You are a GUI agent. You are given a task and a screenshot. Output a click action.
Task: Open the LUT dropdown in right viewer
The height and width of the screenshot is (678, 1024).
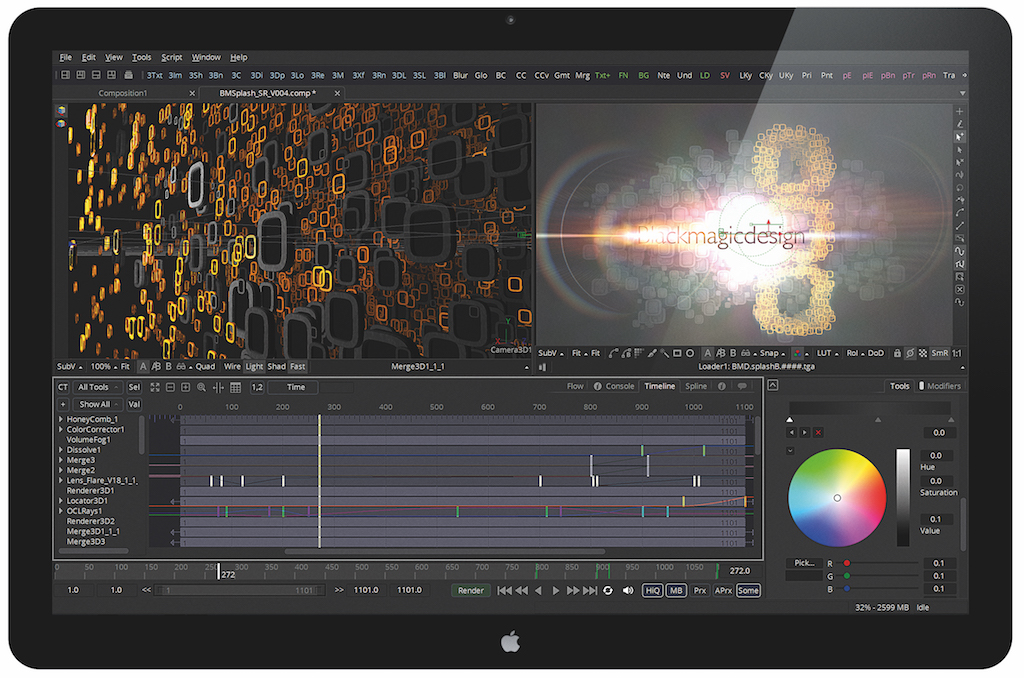click(827, 353)
